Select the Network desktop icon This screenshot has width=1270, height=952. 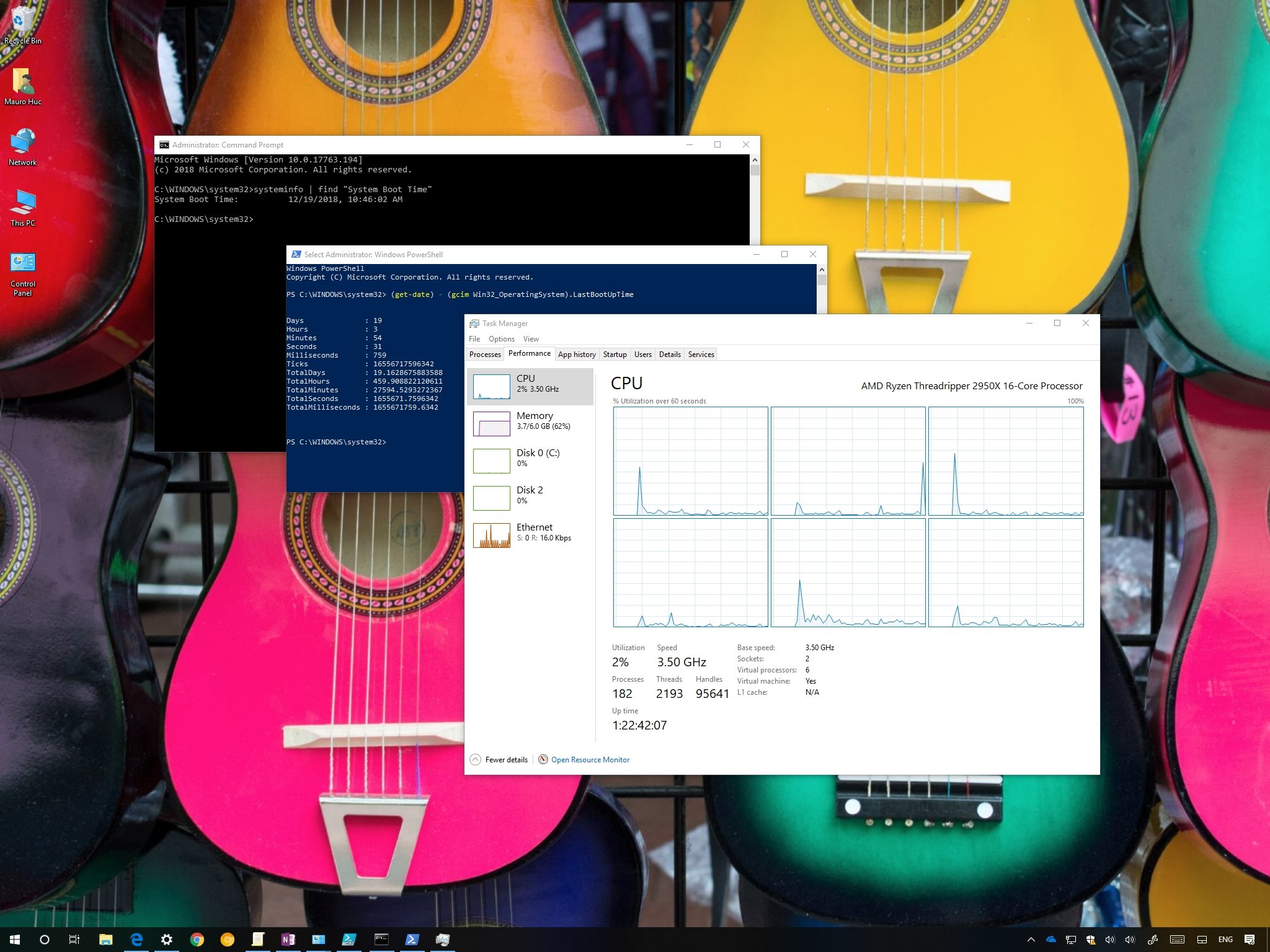point(23,147)
